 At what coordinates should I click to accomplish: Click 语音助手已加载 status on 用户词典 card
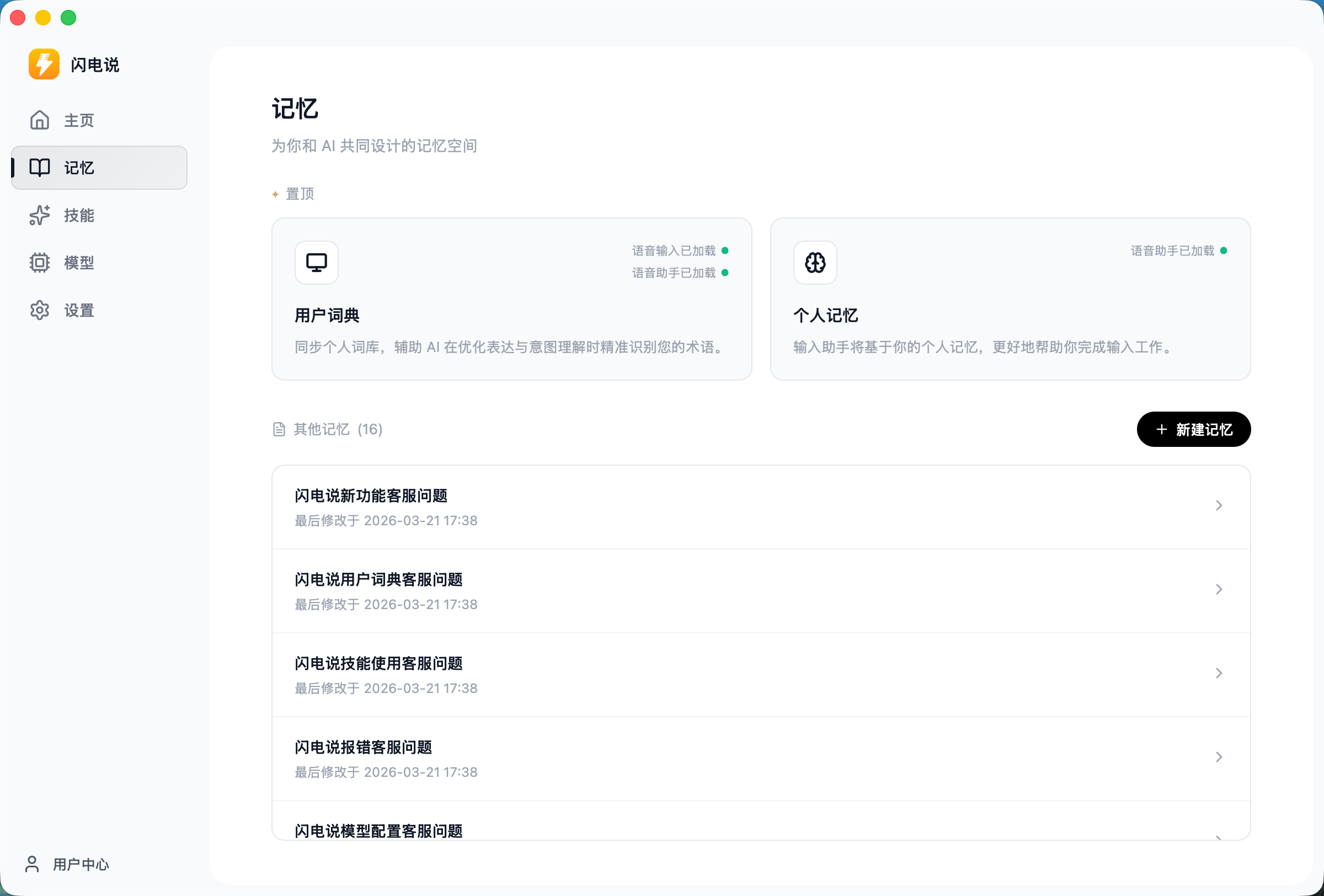point(680,273)
